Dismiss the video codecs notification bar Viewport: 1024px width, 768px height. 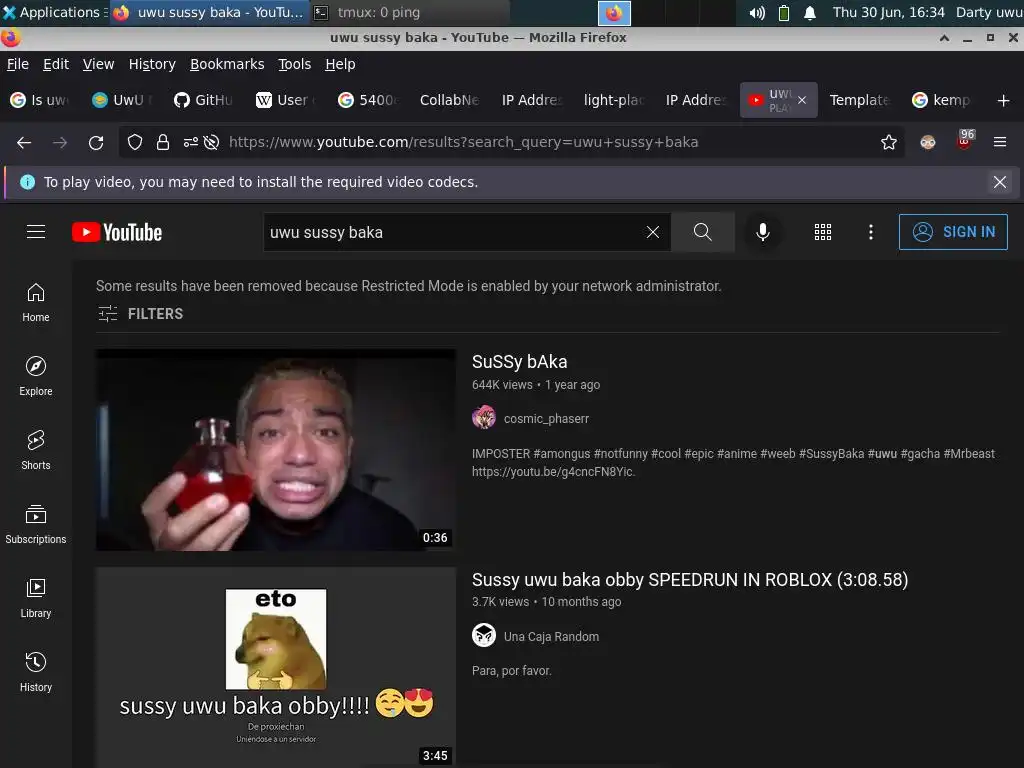coord(1000,182)
